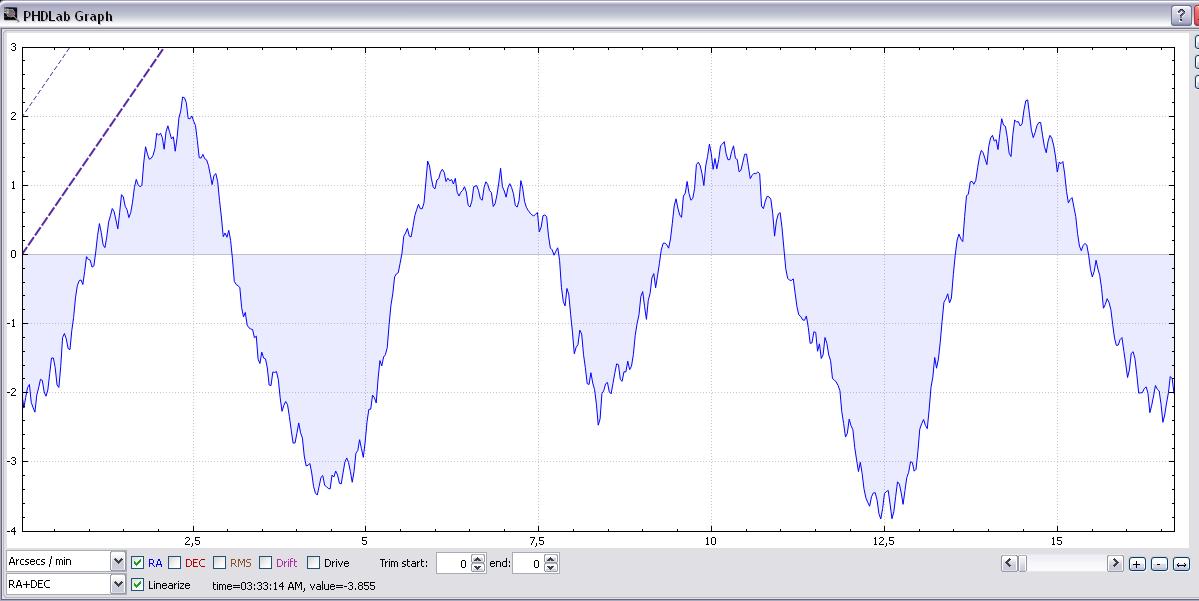Fit graph width with double-arrow button
This screenshot has width=1199, height=601.
(x=1181, y=564)
